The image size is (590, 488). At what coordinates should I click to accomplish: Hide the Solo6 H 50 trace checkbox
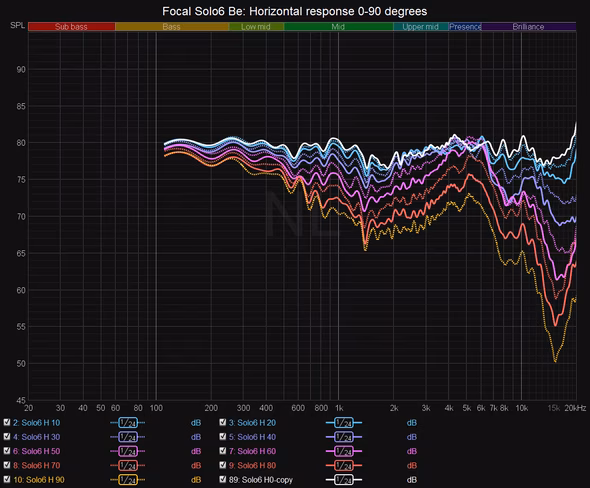point(7,451)
